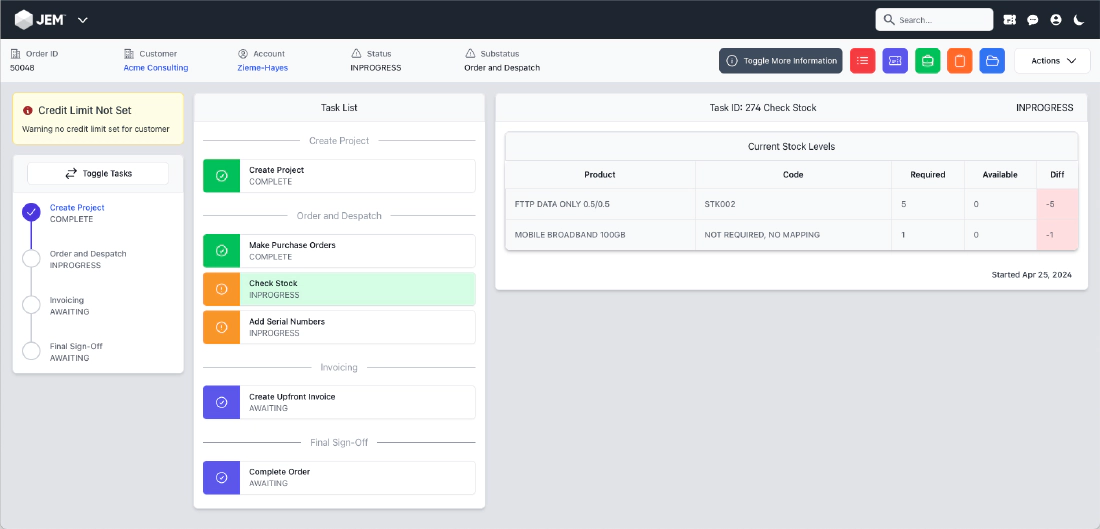Open Create Project task in Task List
The width and height of the screenshot is (1100, 529).
click(x=339, y=176)
